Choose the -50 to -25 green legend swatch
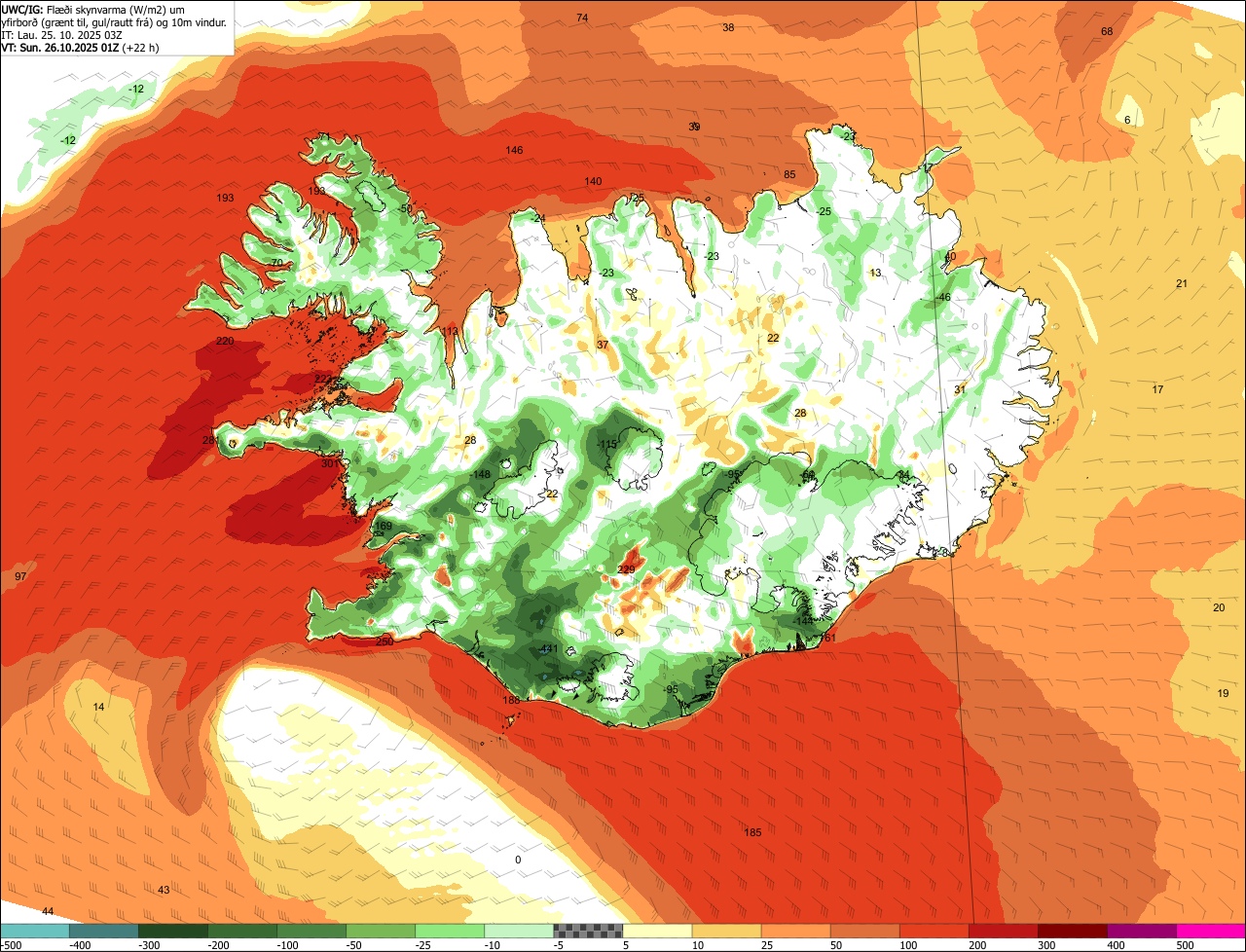Image resolution: width=1246 pixels, height=952 pixels. point(381,931)
